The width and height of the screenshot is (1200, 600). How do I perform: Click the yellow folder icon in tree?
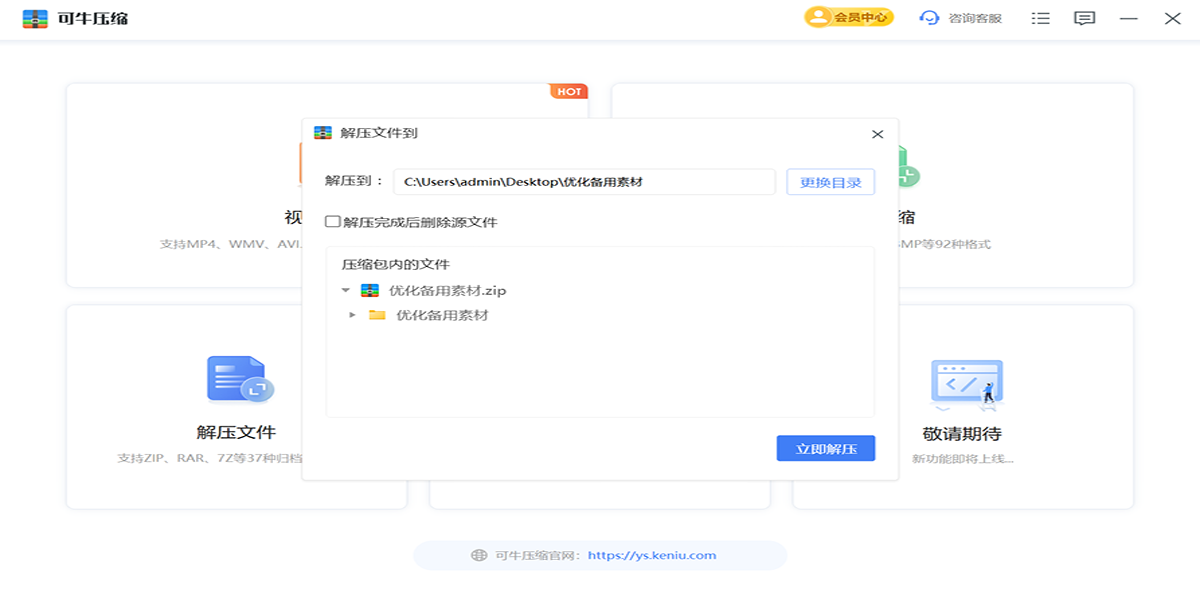(x=377, y=315)
